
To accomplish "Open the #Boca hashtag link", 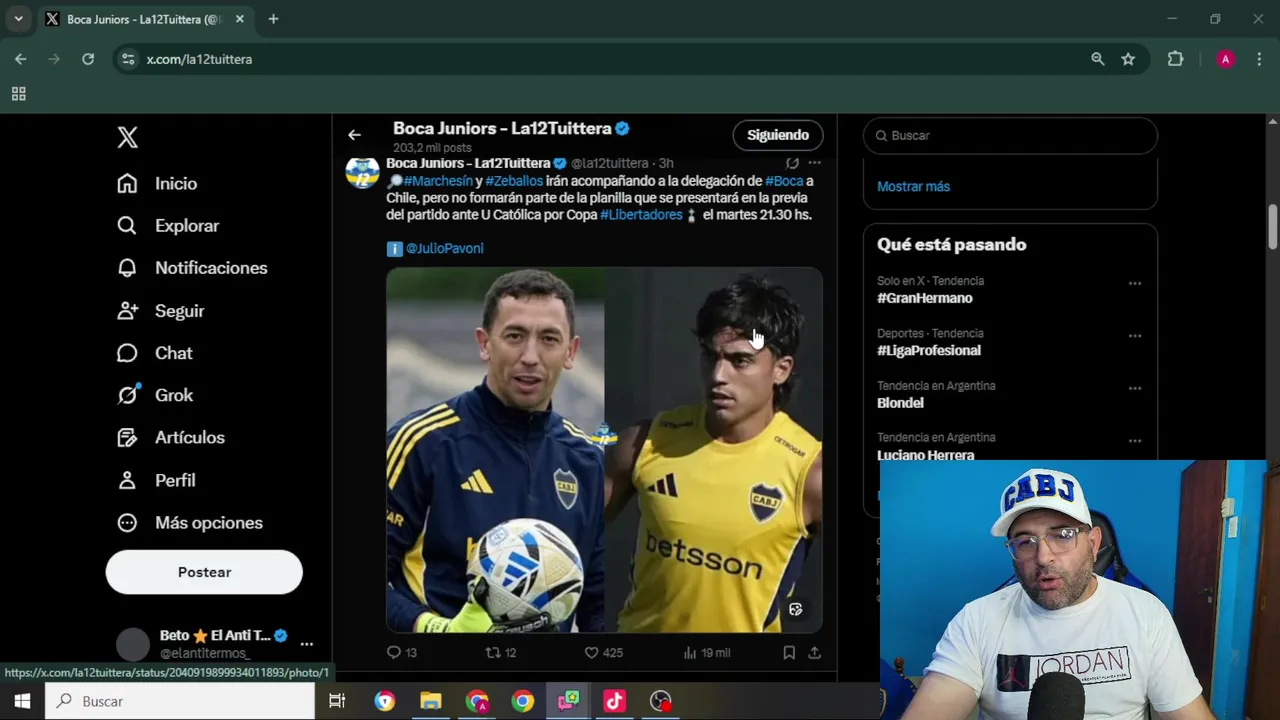I will click(x=784, y=181).
